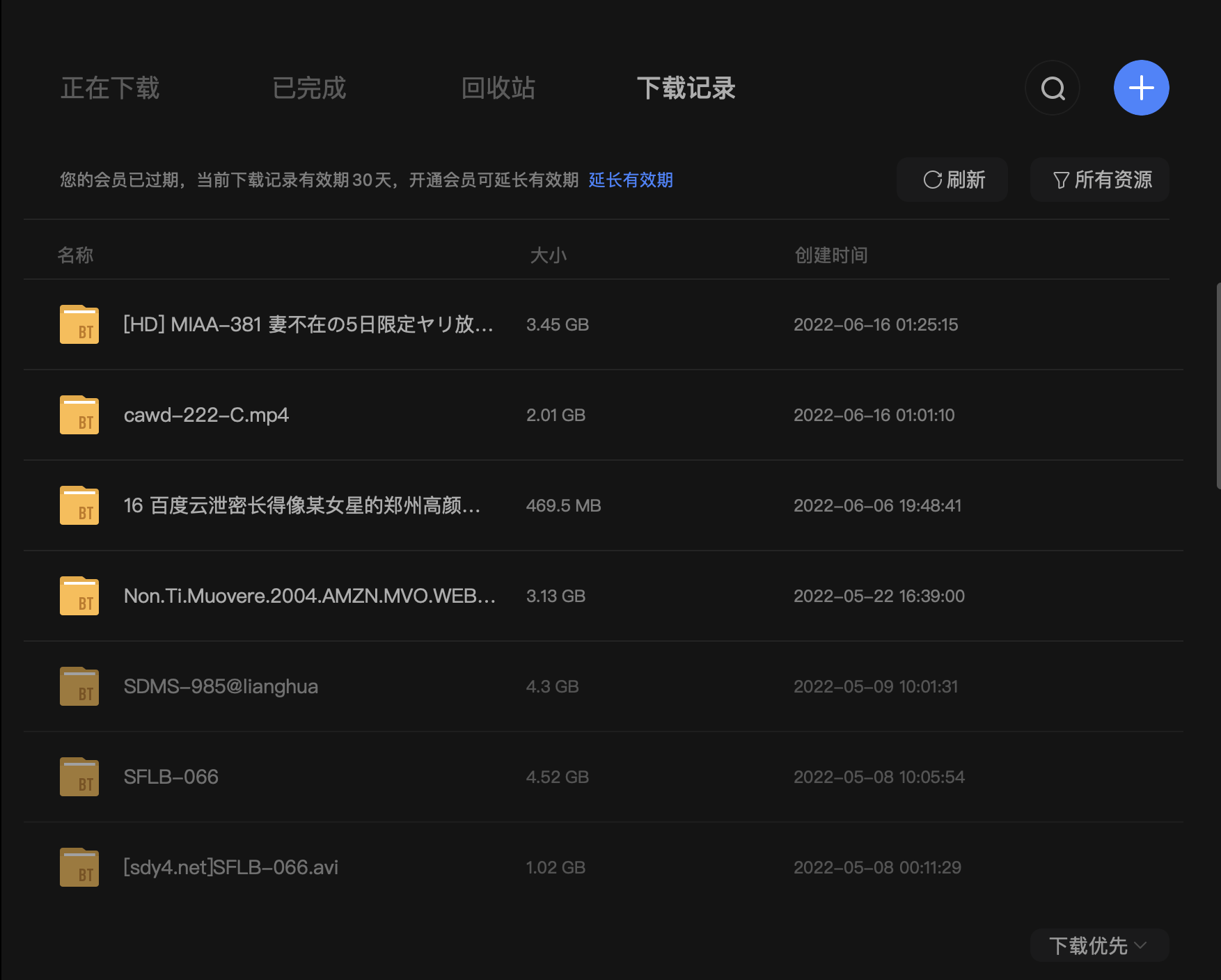Click the BT folder icon for cawd-222-C.mp4
1221x980 pixels.
(x=79, y=415)
